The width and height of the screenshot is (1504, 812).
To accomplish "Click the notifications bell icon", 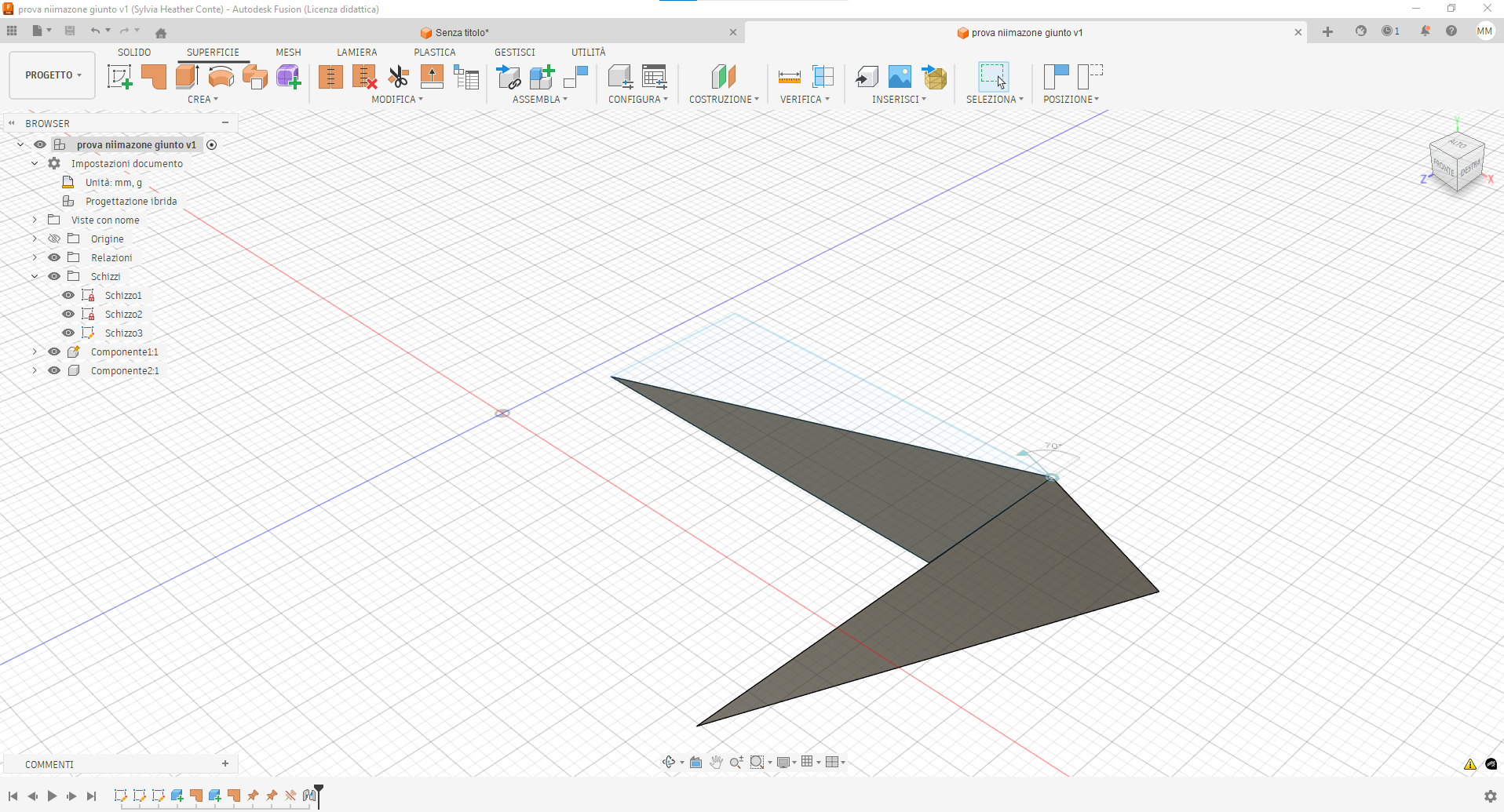I will tap(1425, 31).
